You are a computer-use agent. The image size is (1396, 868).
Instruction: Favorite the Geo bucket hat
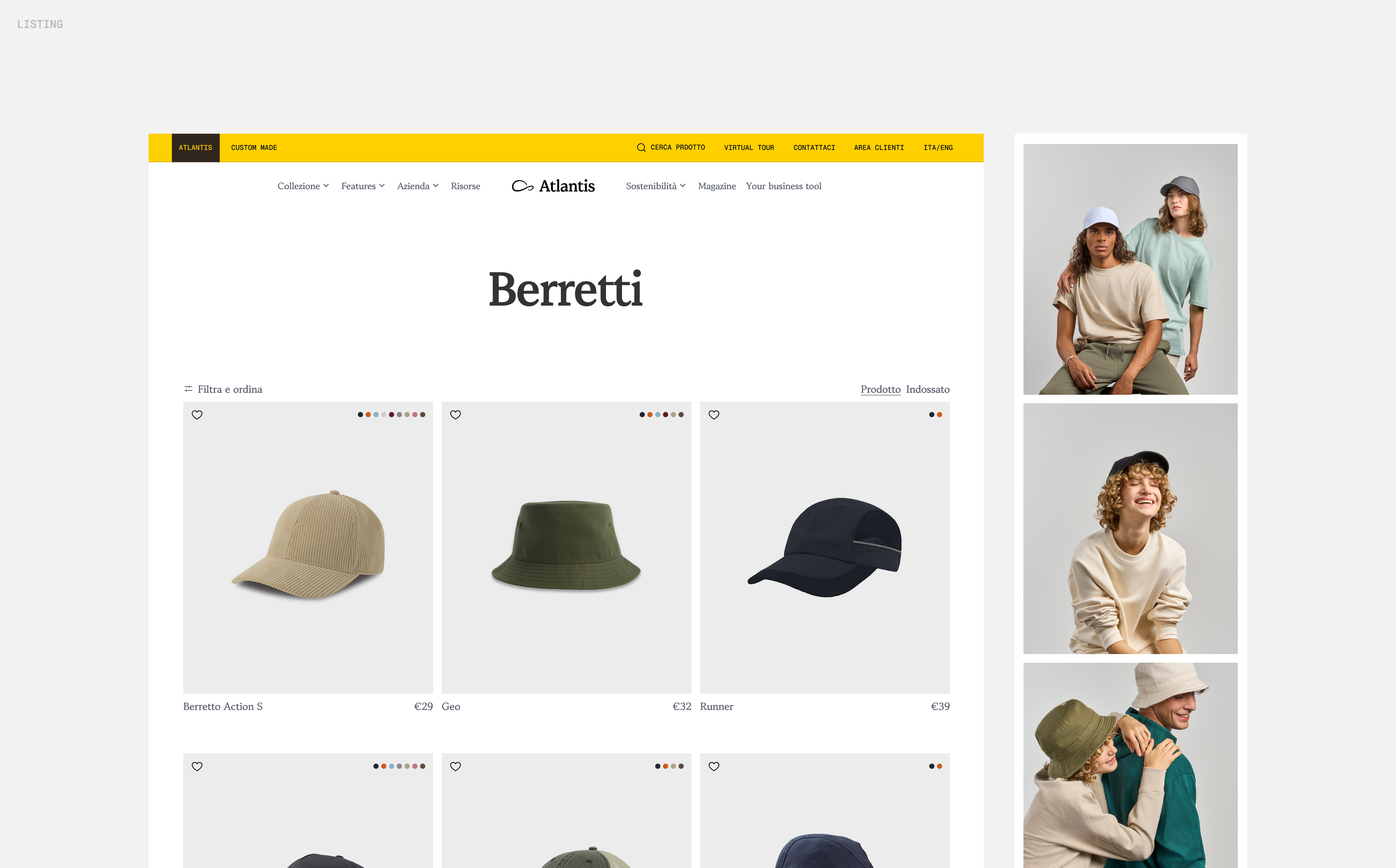pos(456,415)
